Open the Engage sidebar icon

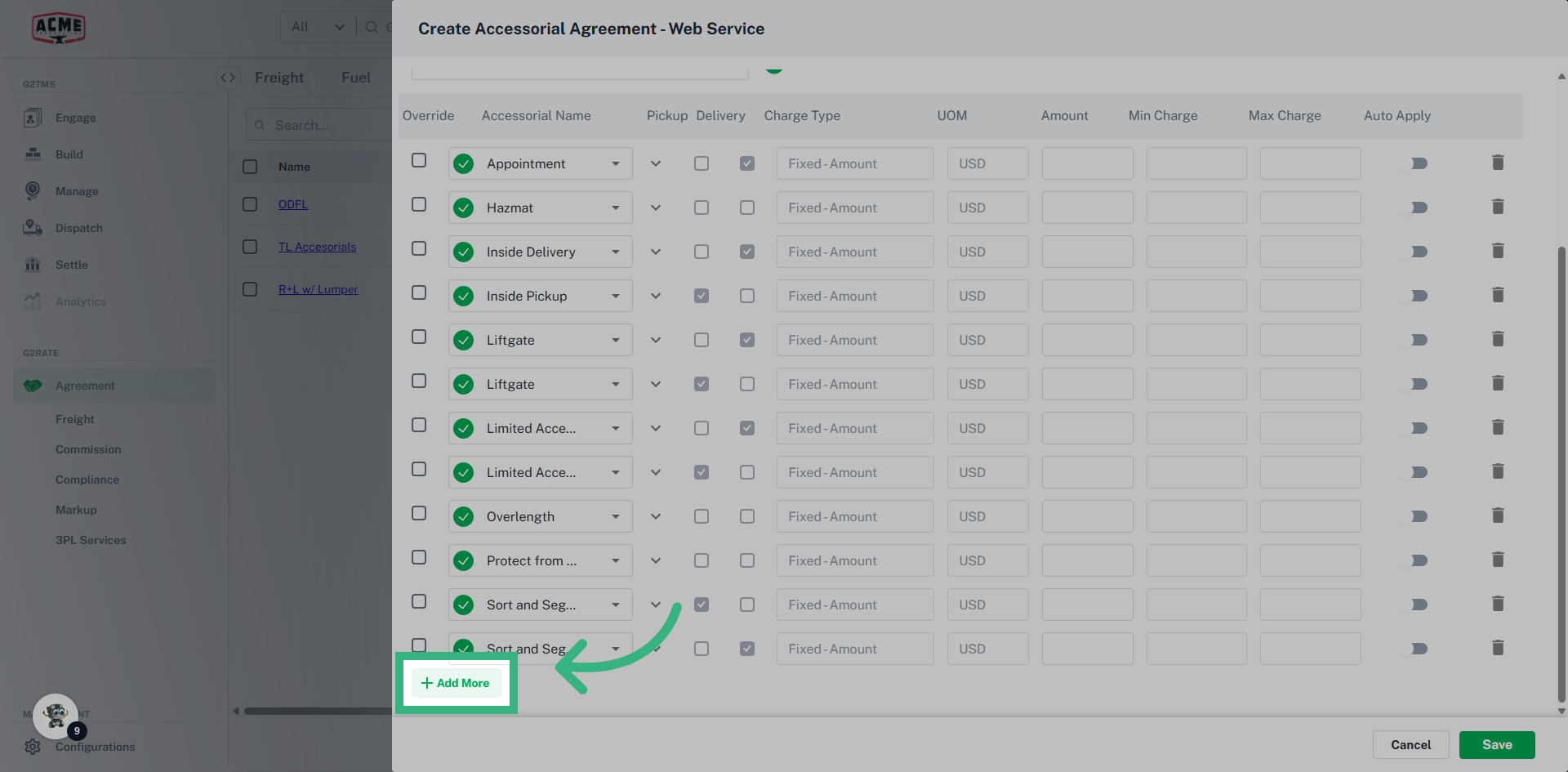coord(33,118)
